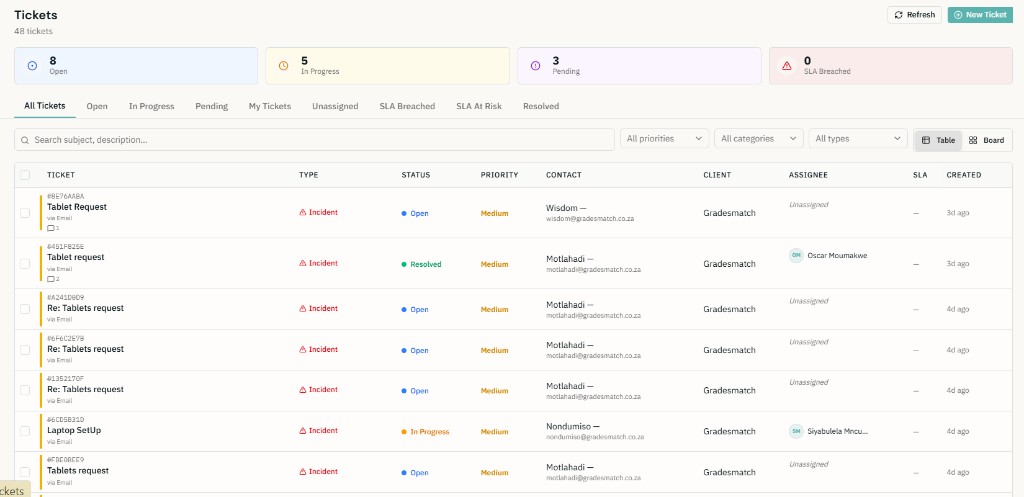Select checkbox for ticket #1352170F
This screenshot has width=1024, height=497.
coord(25,391)
